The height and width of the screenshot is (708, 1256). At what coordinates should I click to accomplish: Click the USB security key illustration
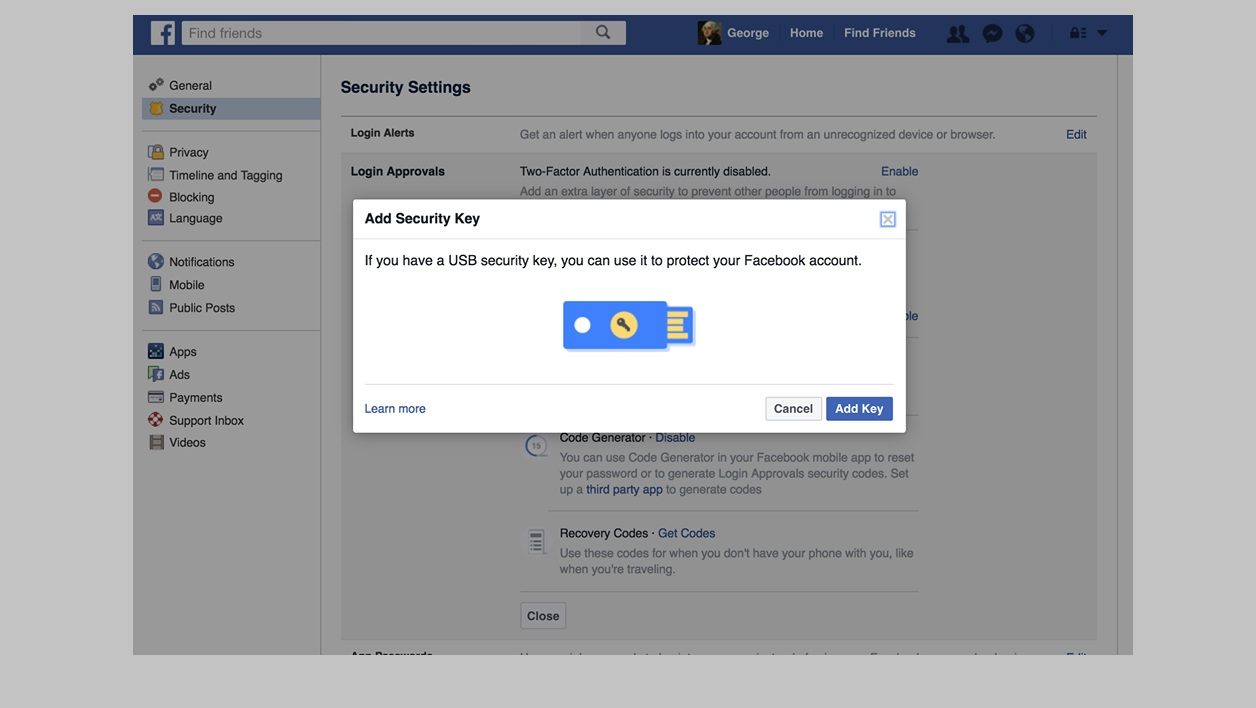pos(629,326)
